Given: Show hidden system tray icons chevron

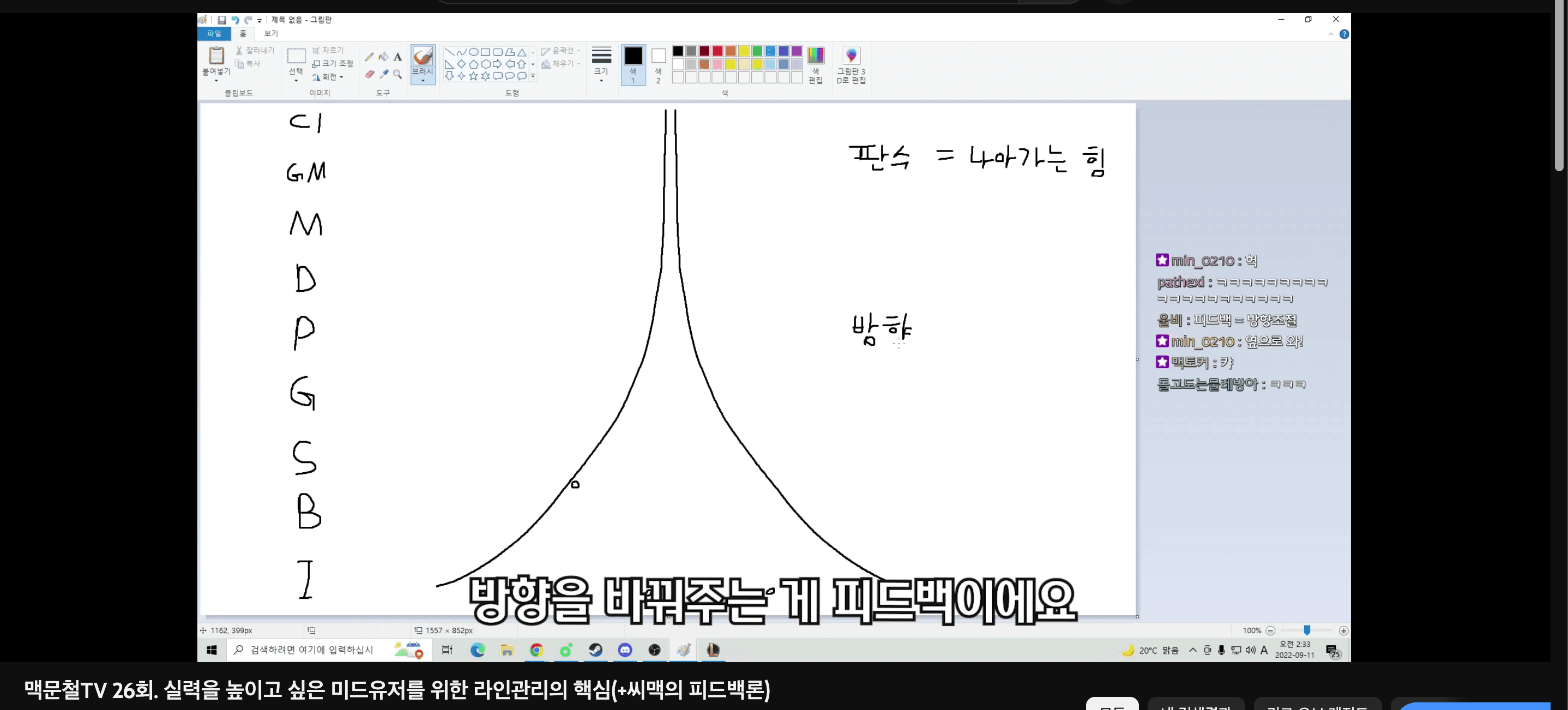Looking at the screenshot, I should [x=1192, y=651].
